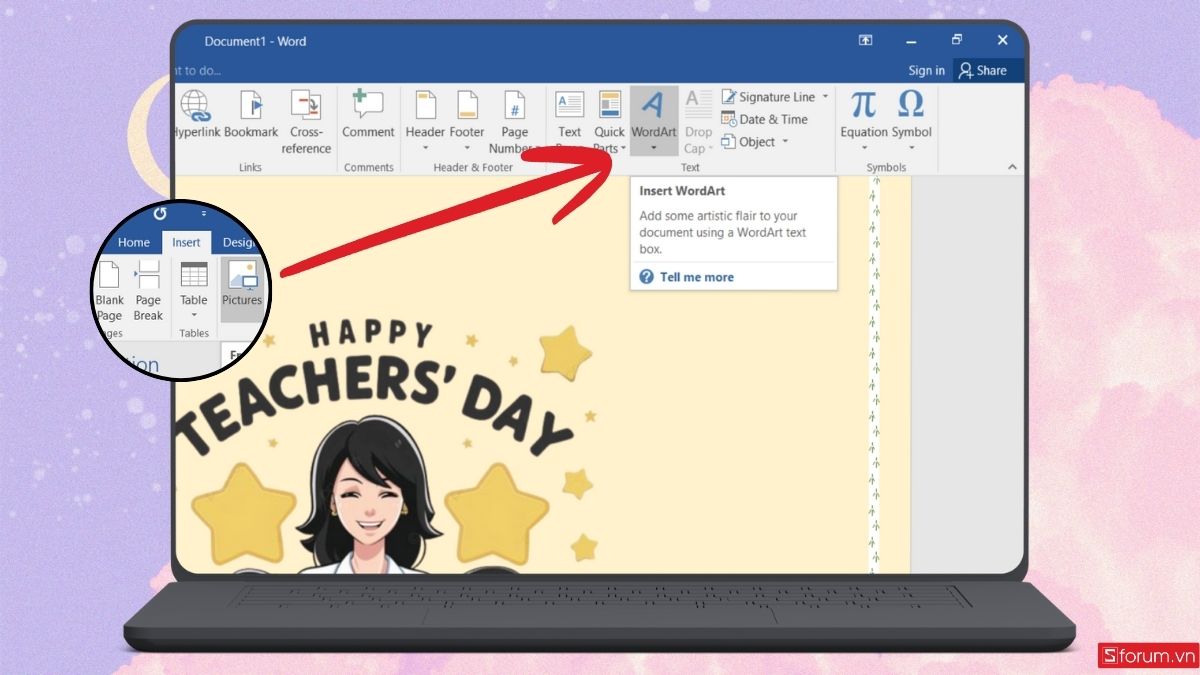
Task: Switch to the Home tab
Action: [x=133, y=242]
